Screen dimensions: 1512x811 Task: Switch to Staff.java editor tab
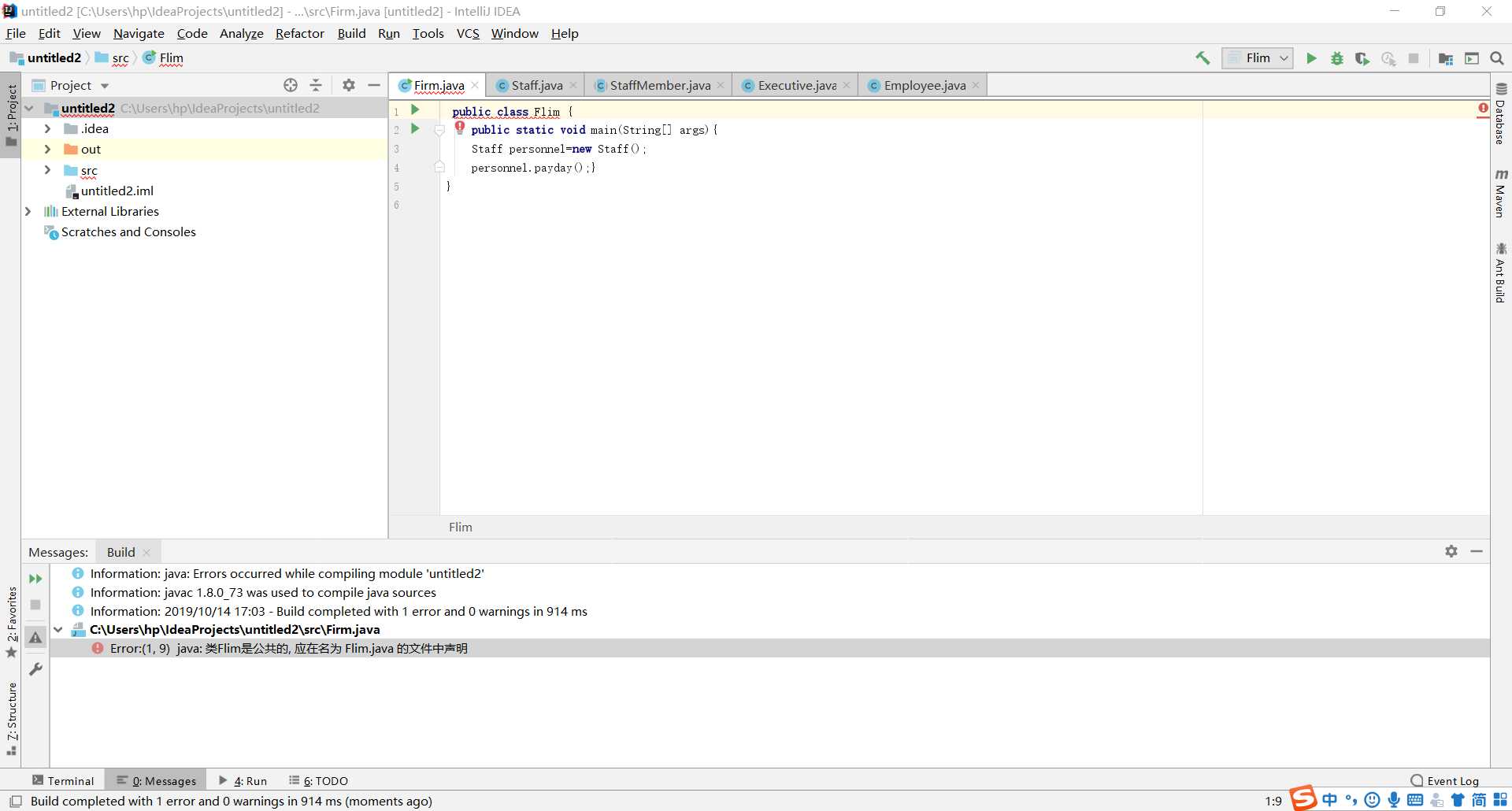537,85
